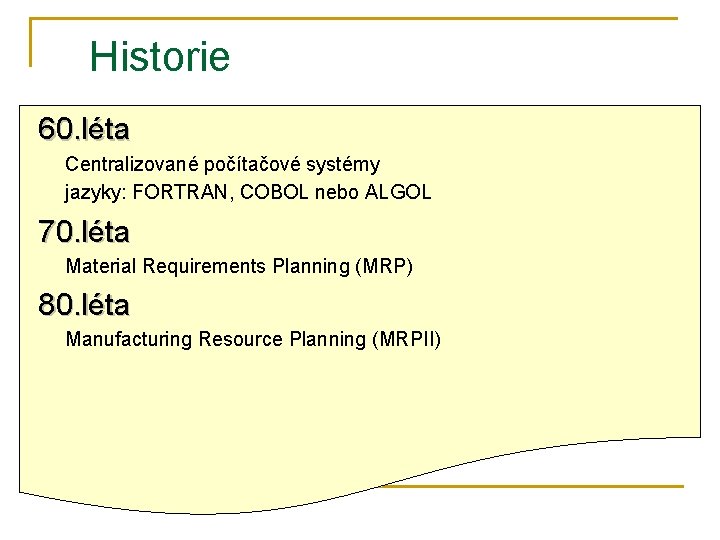This screenshot has height=540, width=720.
Task: Click the word nebo
Action: [x=337, y=192]
